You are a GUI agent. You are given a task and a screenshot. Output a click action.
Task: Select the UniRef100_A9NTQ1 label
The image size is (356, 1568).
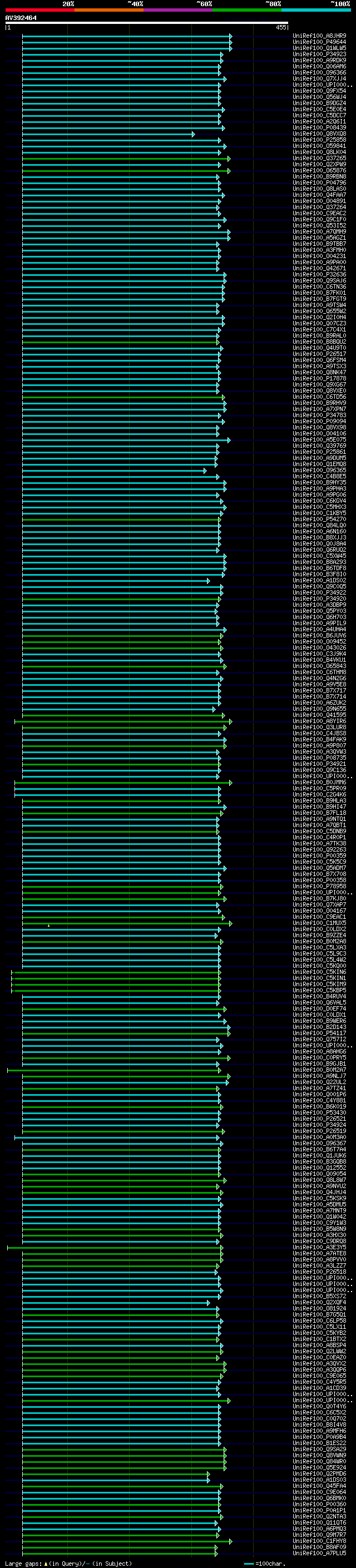click(319, 819)
